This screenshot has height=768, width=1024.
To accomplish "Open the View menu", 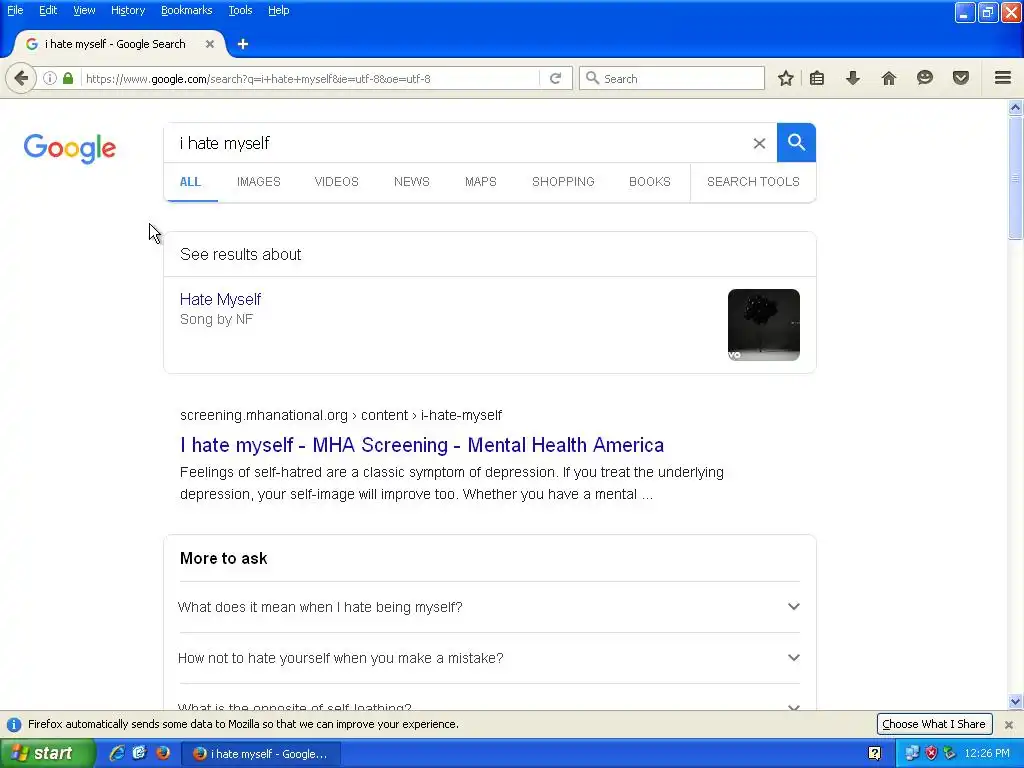I will pos(84,10).
